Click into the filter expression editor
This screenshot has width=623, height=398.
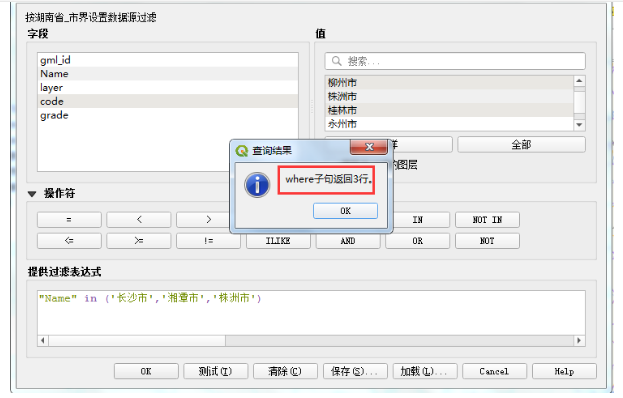tap(311, 313)
